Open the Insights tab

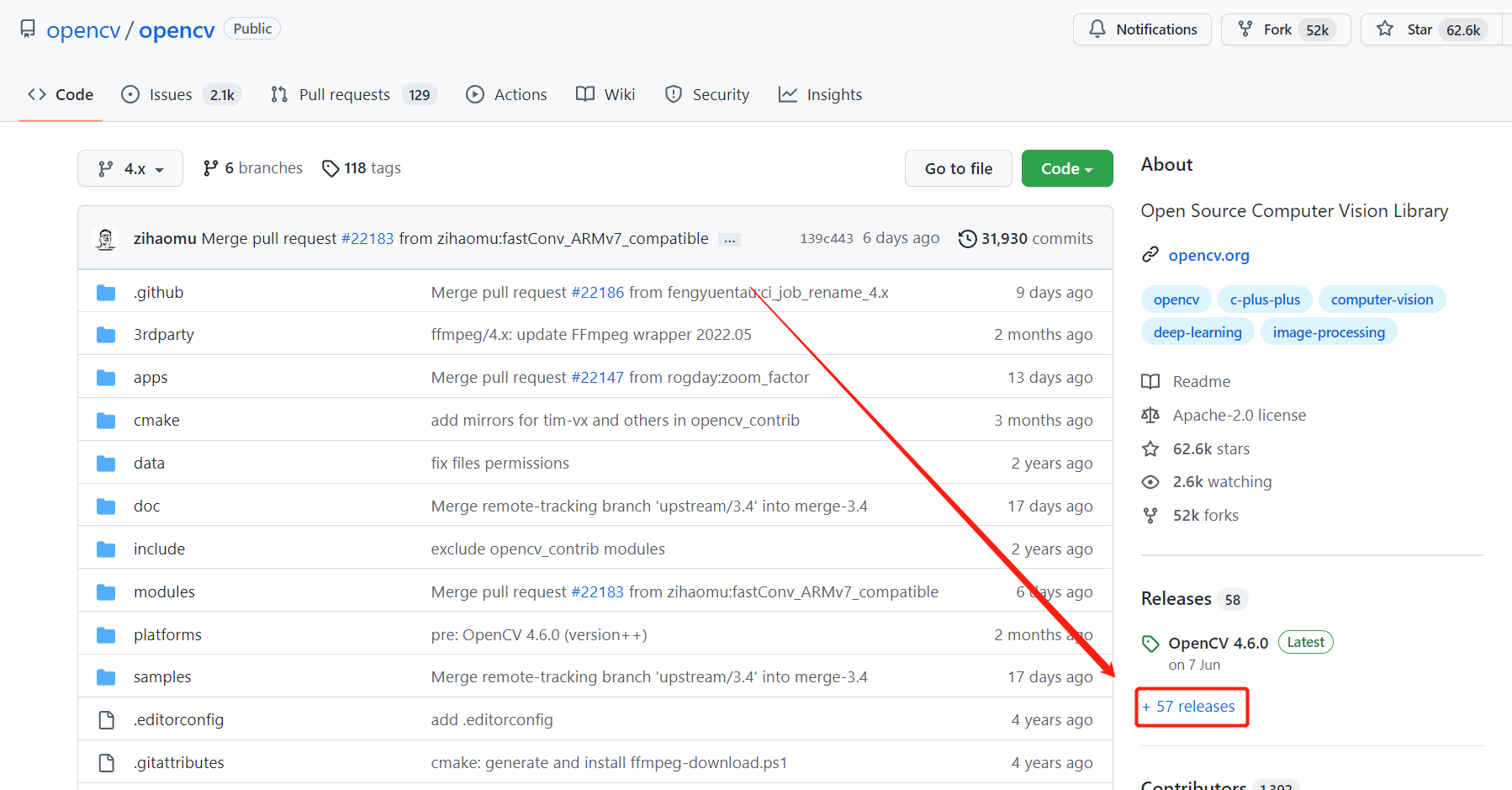821,95
